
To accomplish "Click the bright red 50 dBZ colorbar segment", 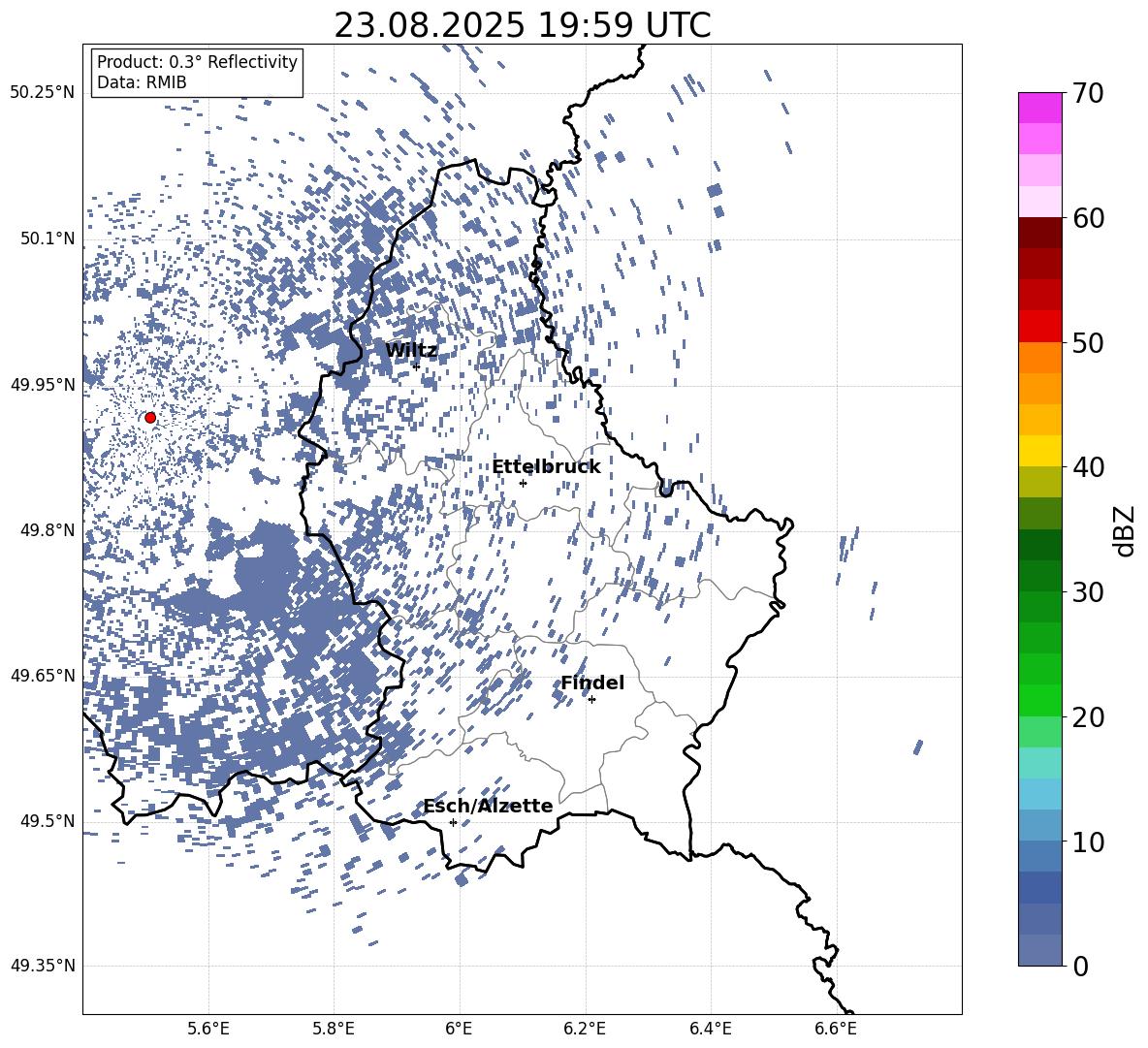I will 1040,327.
